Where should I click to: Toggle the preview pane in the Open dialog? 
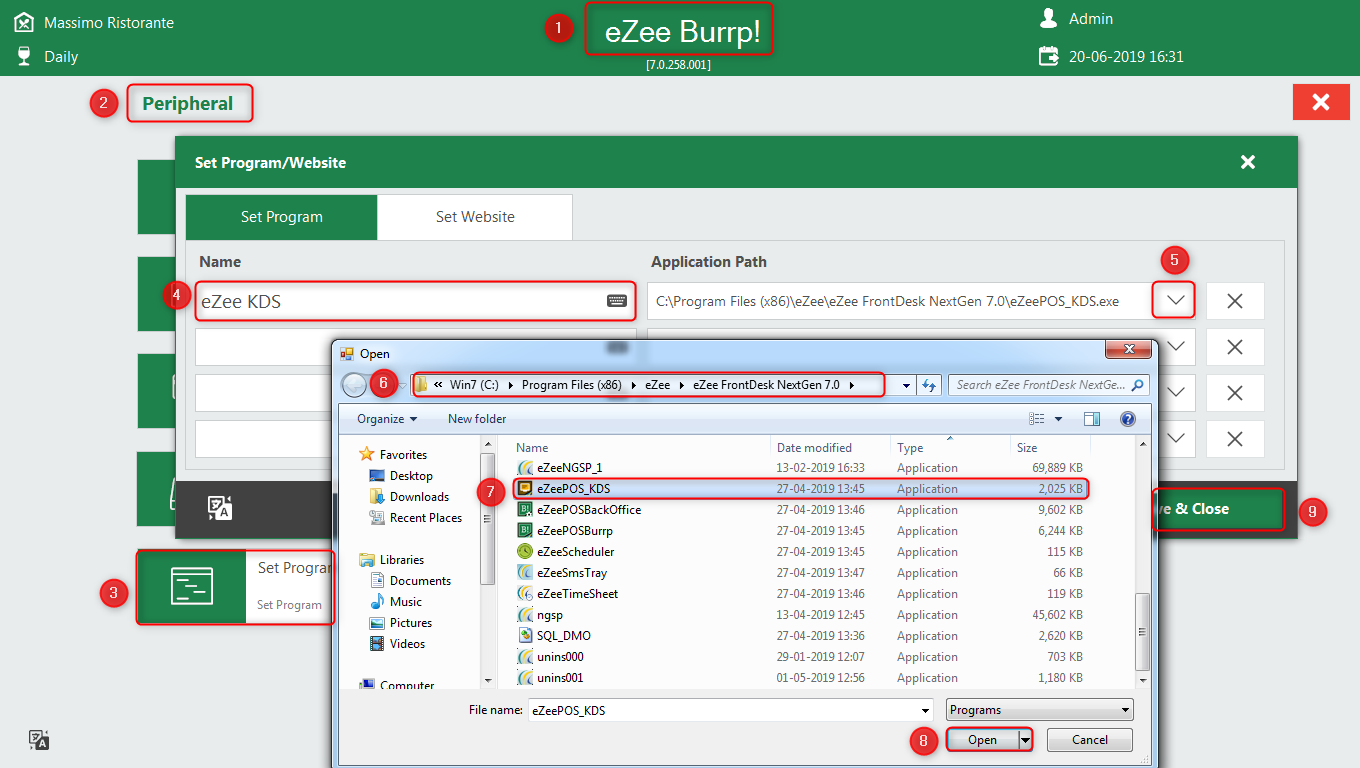pyautogui.click(x=1091, y=419)
